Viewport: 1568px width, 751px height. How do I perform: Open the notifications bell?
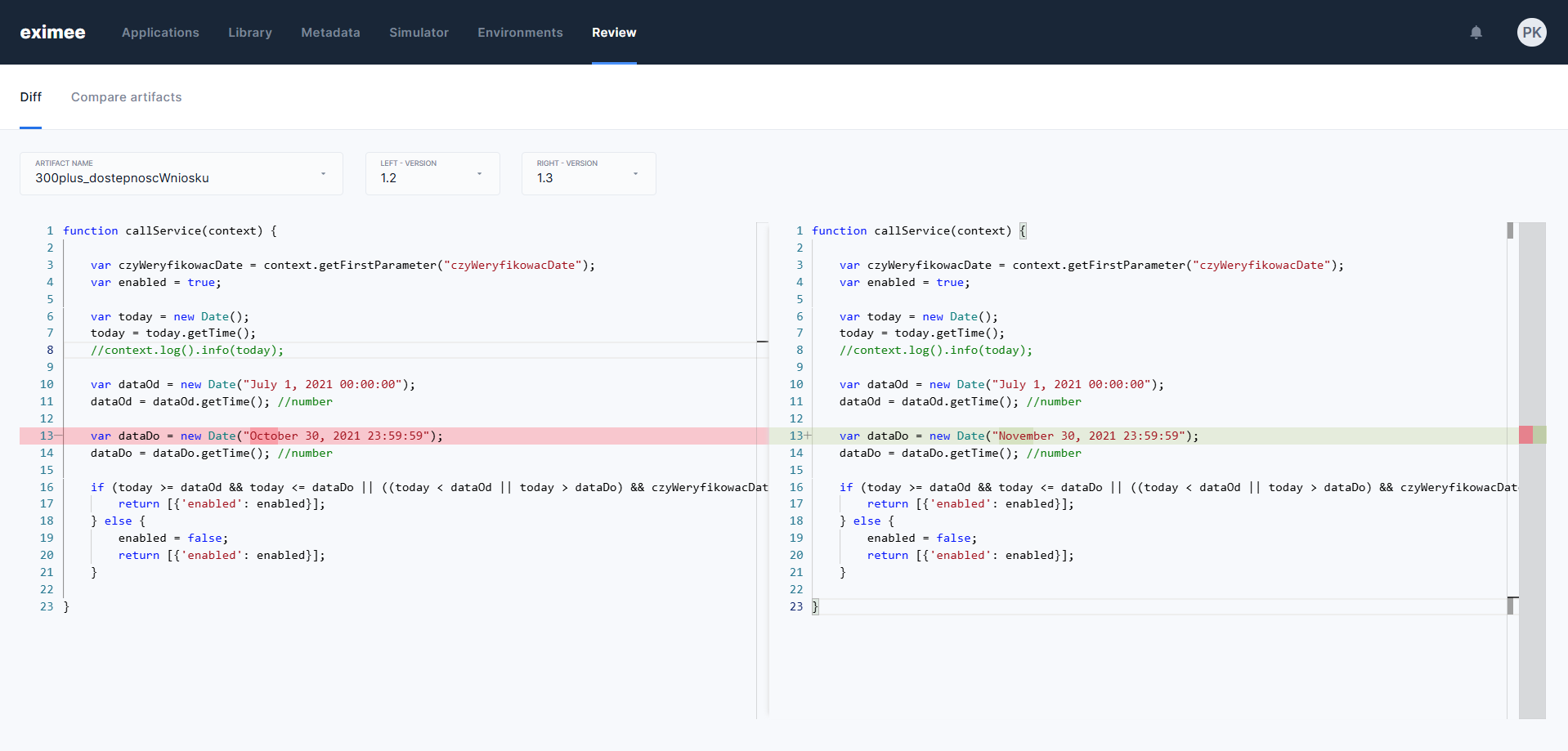coord(1476,33)
